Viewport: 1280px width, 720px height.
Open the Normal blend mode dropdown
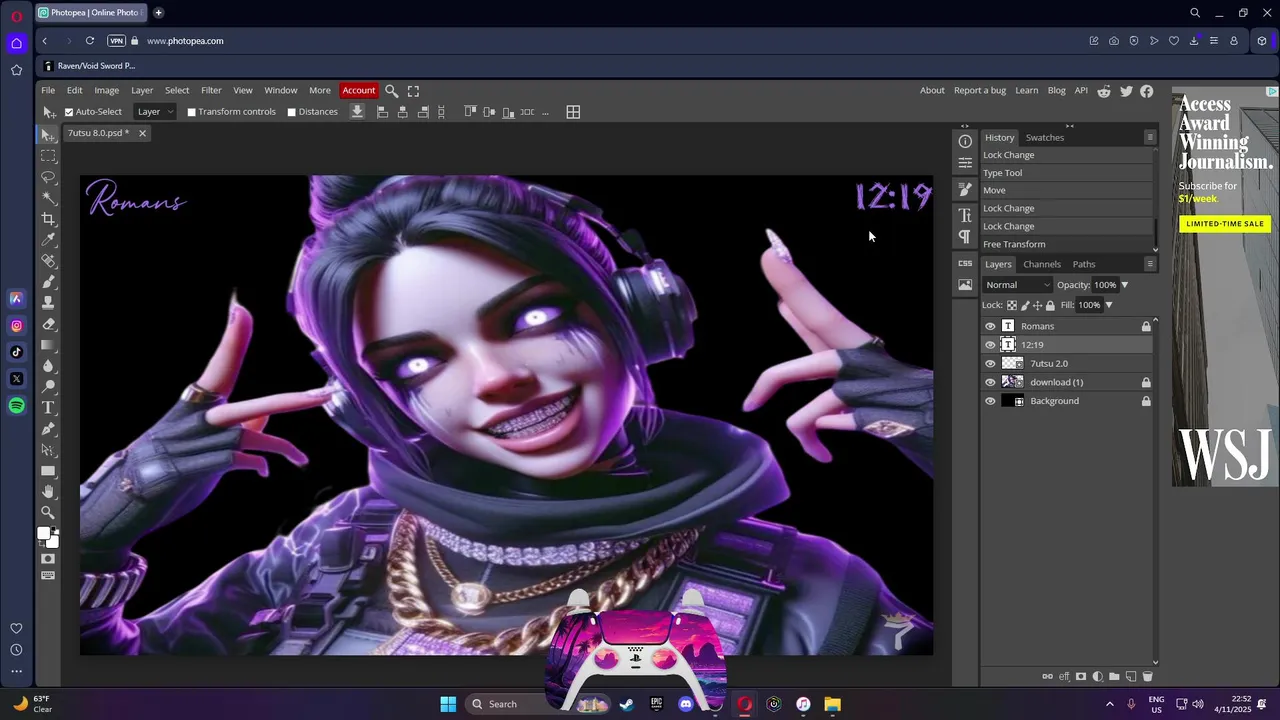[x=1017, y=285]
